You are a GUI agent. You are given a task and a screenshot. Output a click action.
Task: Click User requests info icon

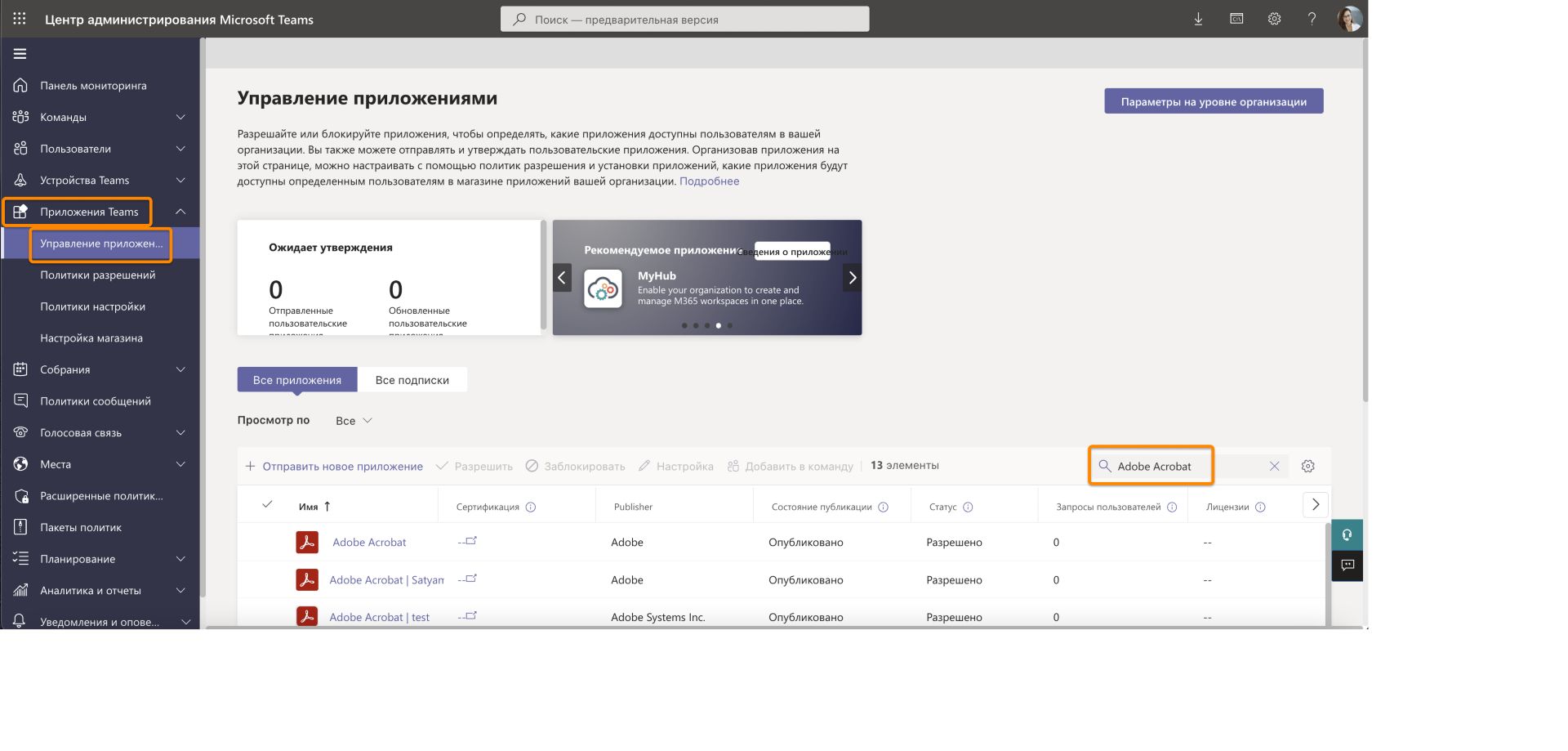[1172, 507]
